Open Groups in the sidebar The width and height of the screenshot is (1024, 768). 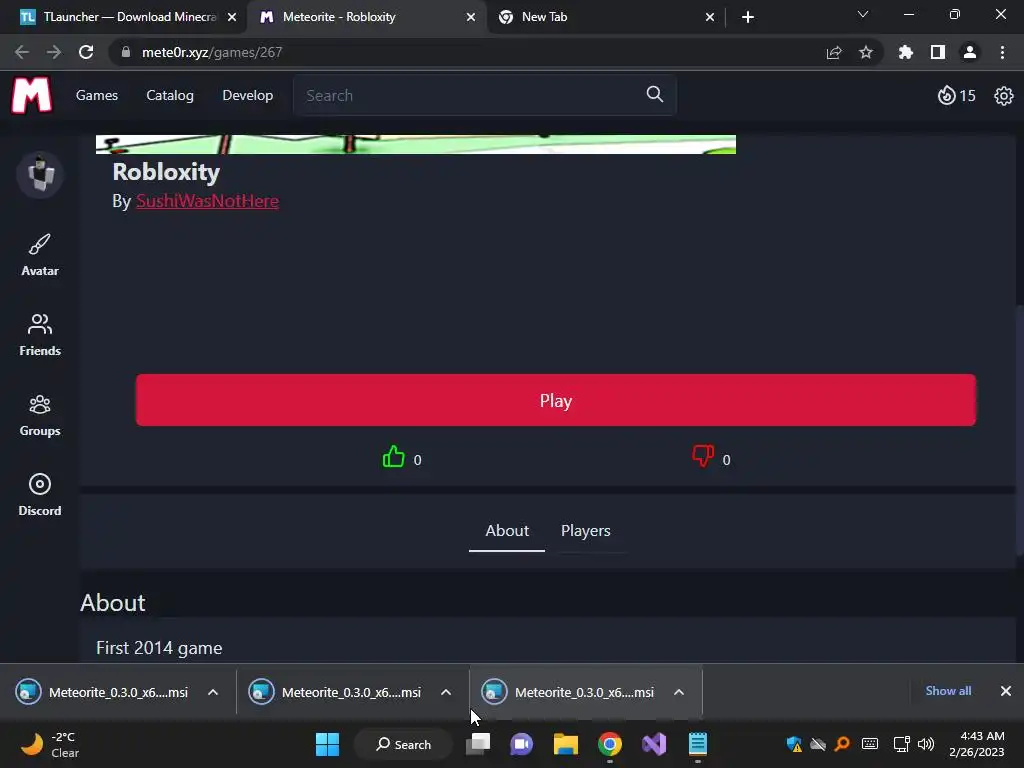tap(40, 415)
